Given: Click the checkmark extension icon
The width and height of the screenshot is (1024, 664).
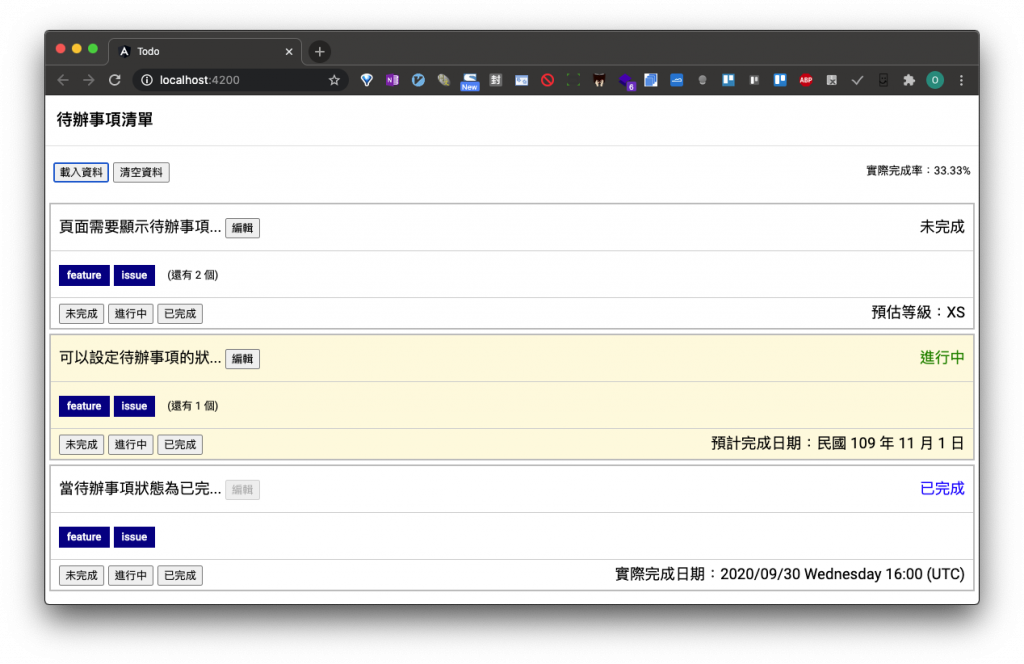Looking at the screenshot, I should (x=857, y=80).
